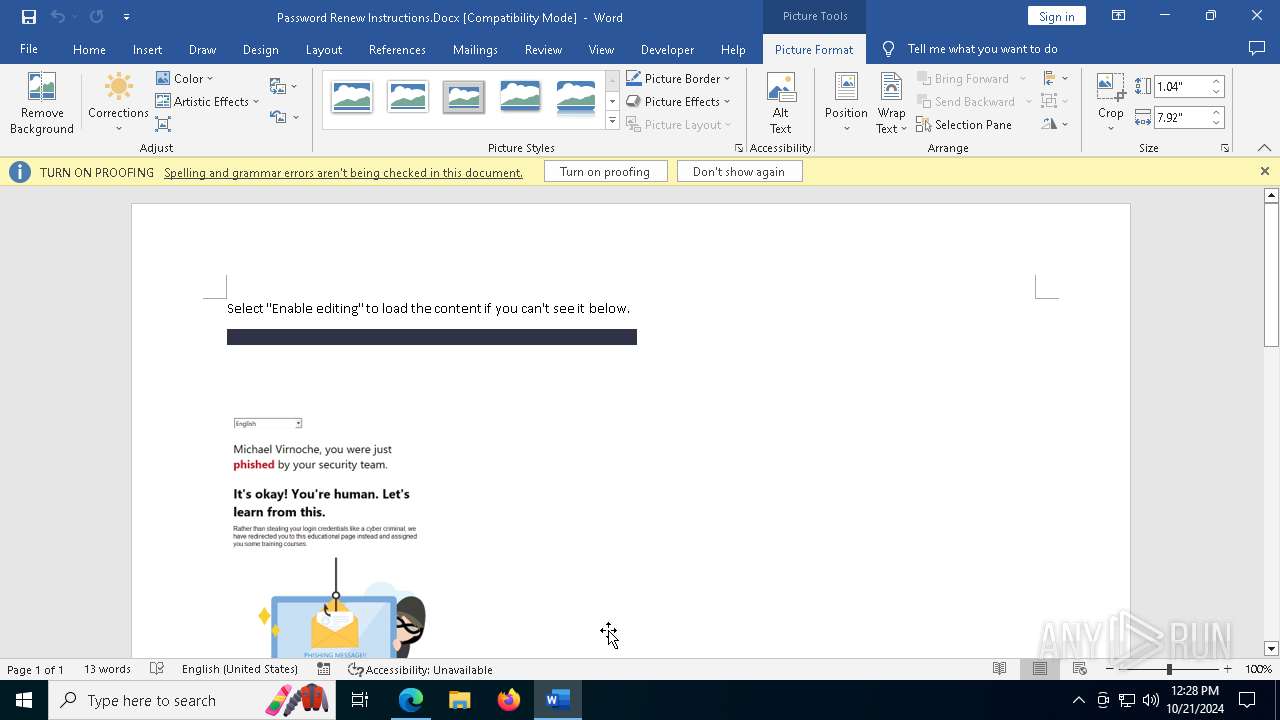Viewport: 1280px width, 720px height.
Task: Open the Mailings tab
Action: pyautogui.click(x=475, y=49)
